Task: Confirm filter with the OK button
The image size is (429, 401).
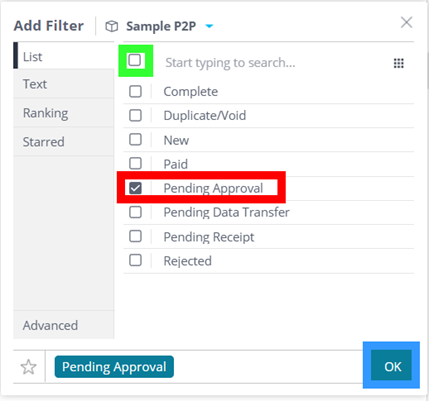Action: [x=391, y=365]
